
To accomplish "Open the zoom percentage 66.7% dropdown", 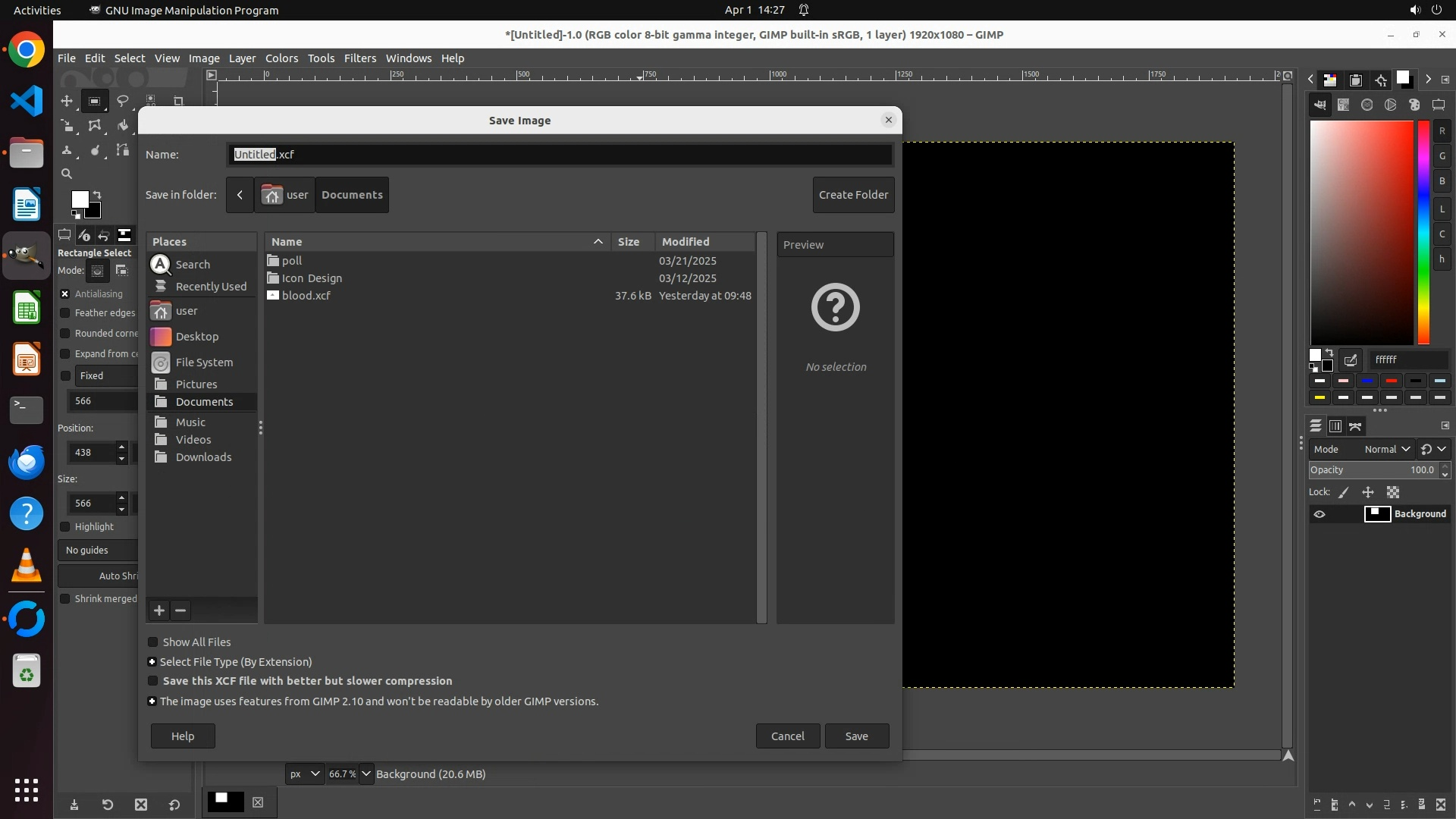I will [x=366, y=773].
